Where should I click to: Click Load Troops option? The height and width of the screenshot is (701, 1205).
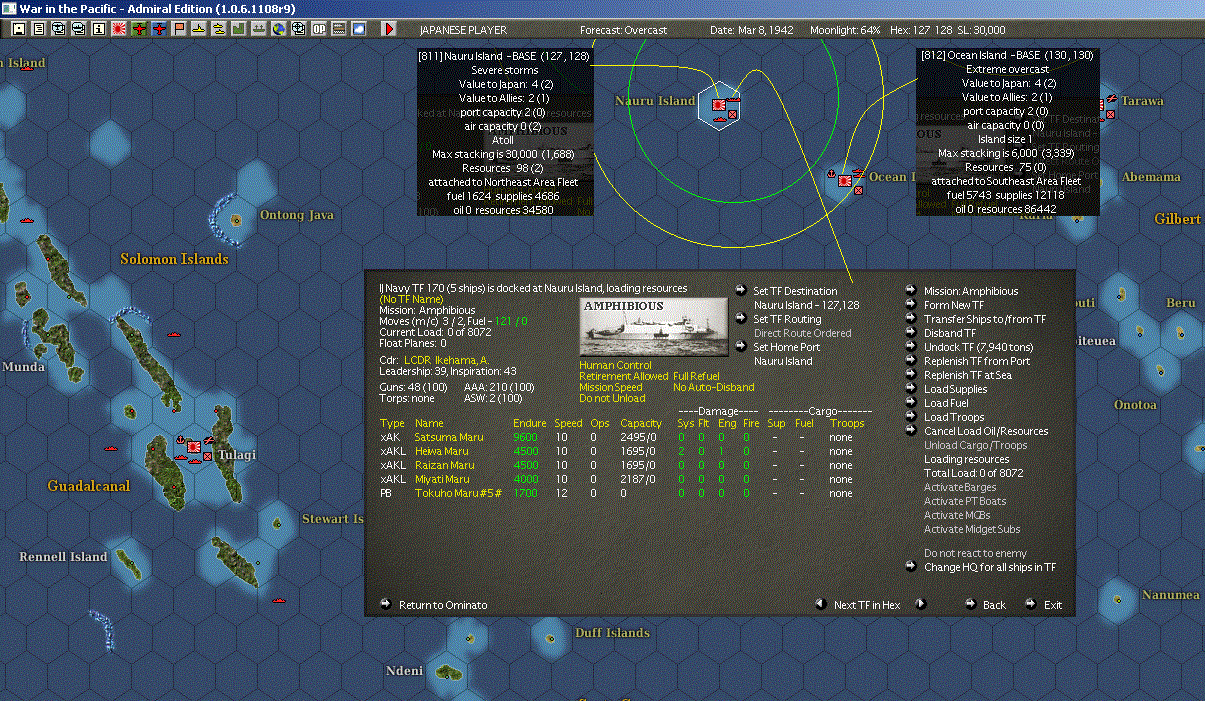954,417
